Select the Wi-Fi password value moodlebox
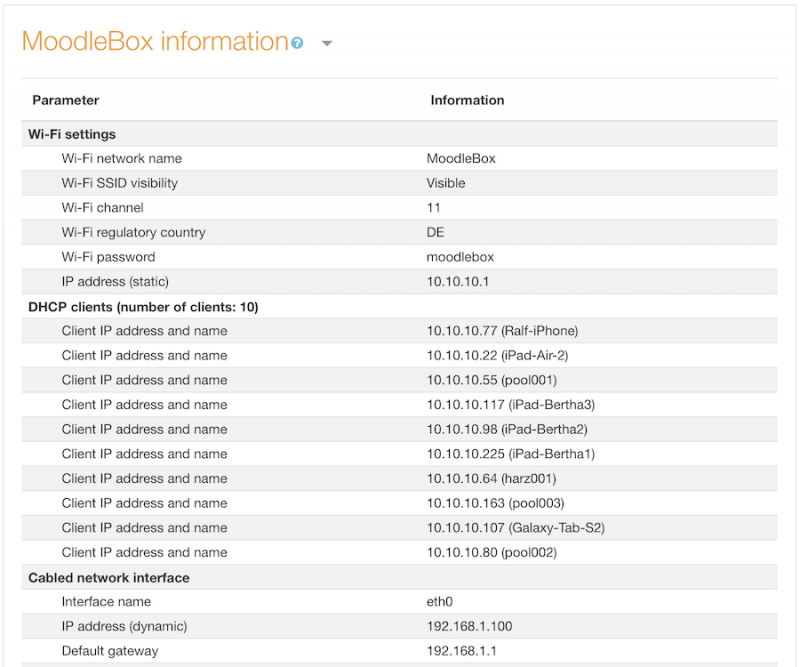The width and height of the screenshot is (800, 667). point(460,257)
